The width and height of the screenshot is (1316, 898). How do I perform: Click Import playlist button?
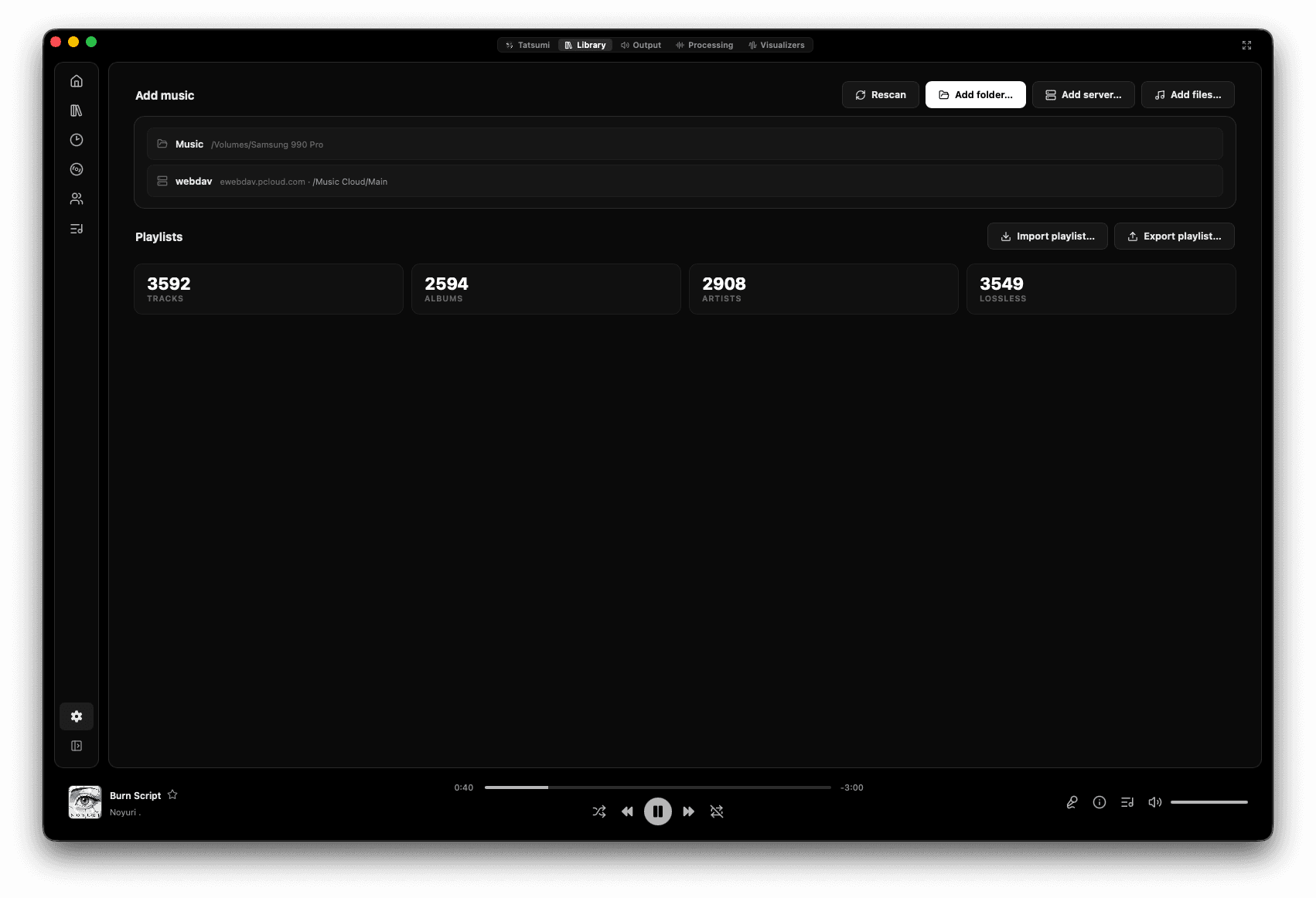tap(1048, 236)
